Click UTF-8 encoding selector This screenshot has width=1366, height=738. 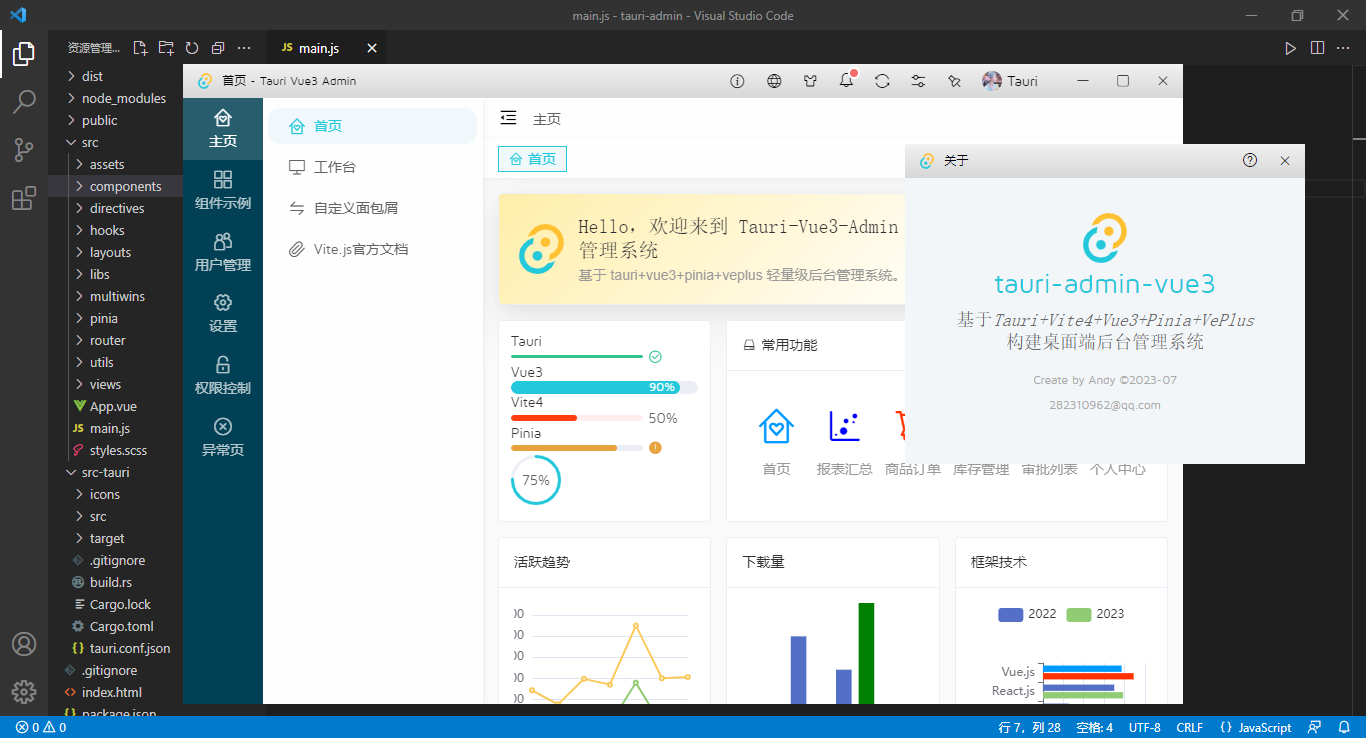pos(1145,727)
